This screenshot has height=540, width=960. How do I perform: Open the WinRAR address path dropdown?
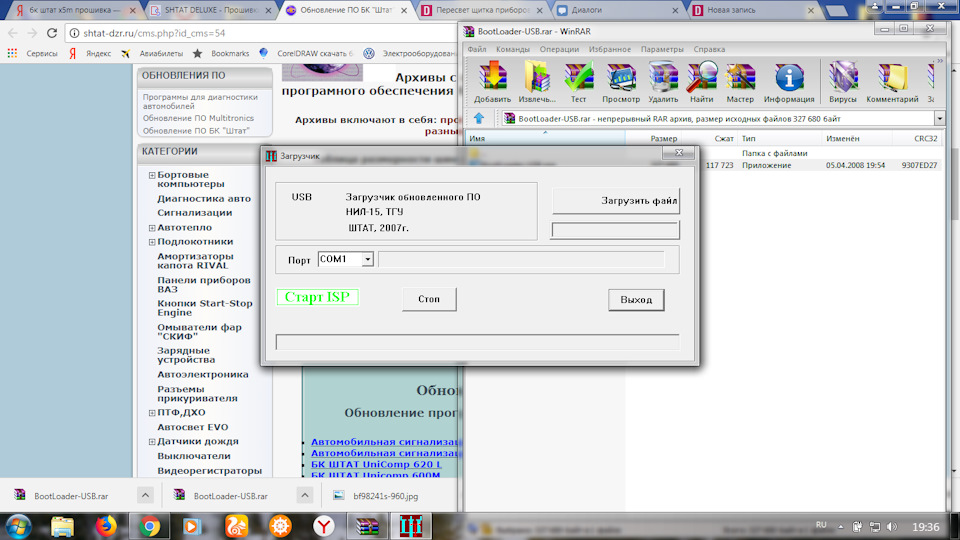(x=940, y=118)
